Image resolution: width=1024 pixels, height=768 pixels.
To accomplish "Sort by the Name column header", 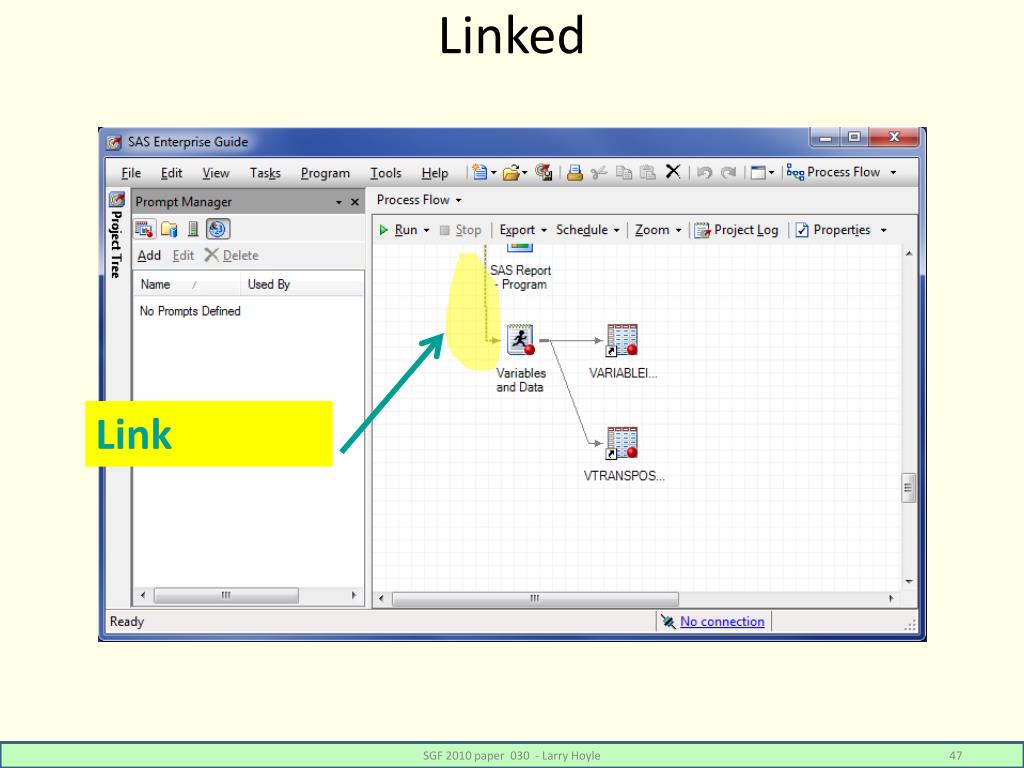I will click(x=187, y=285).
